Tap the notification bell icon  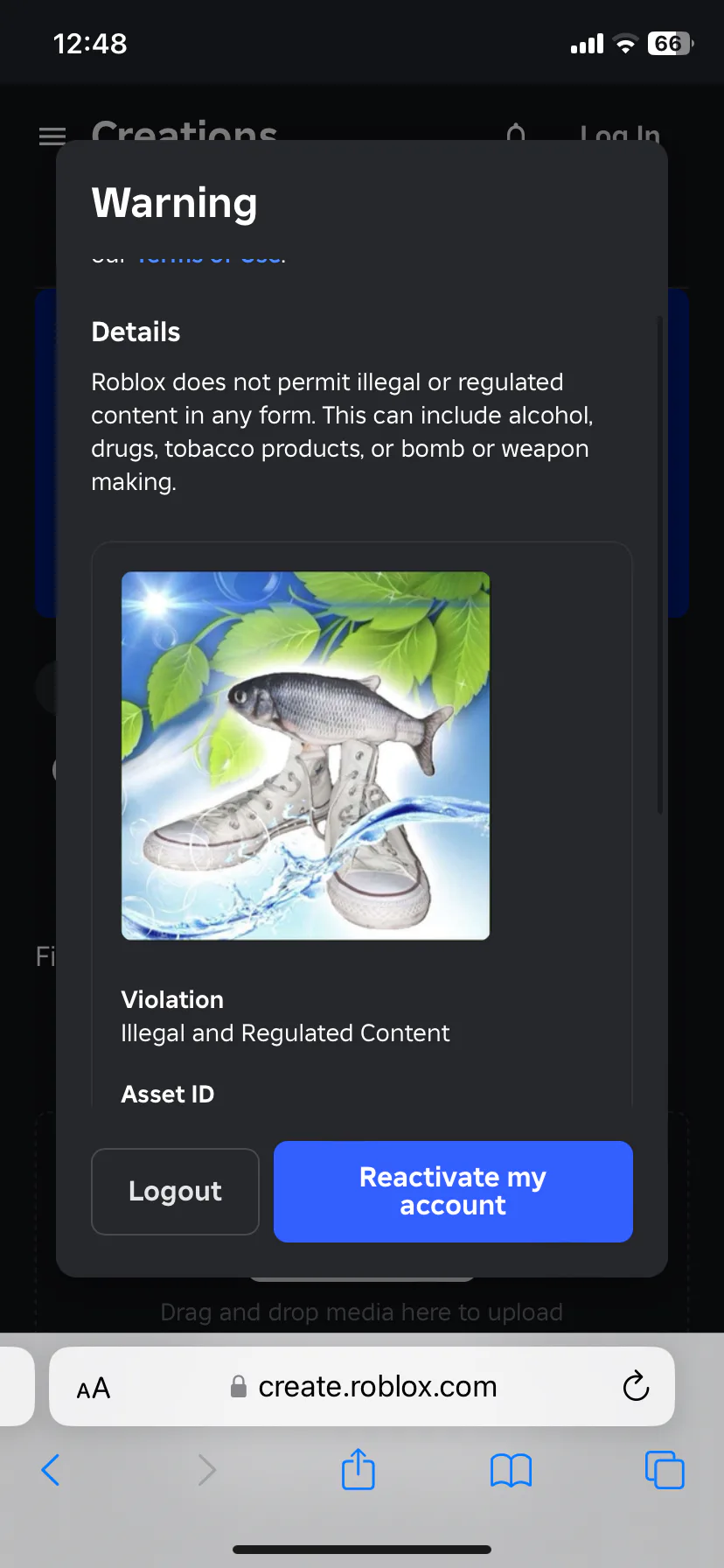516,131
